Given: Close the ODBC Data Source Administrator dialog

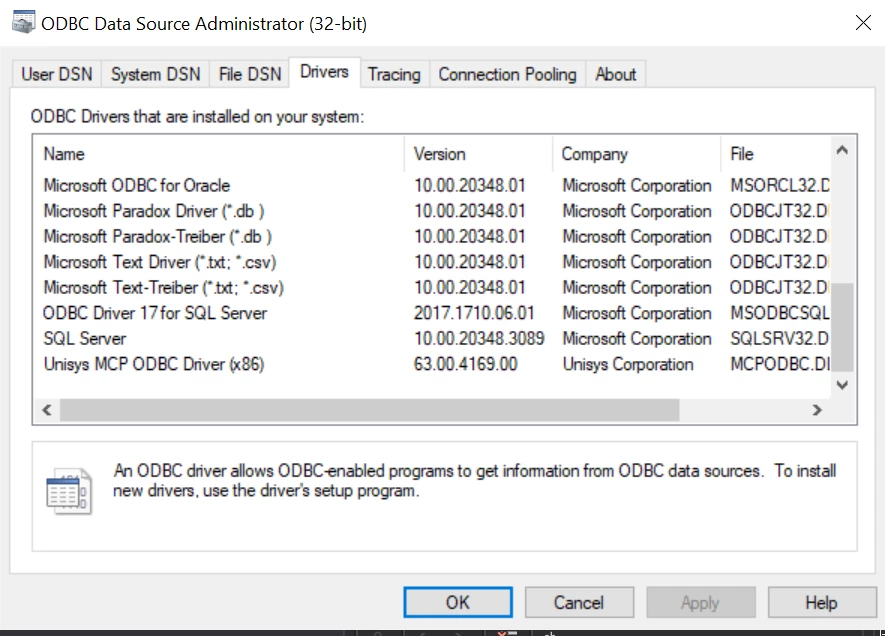Looking at the screenshot, I should click(863, 23).
